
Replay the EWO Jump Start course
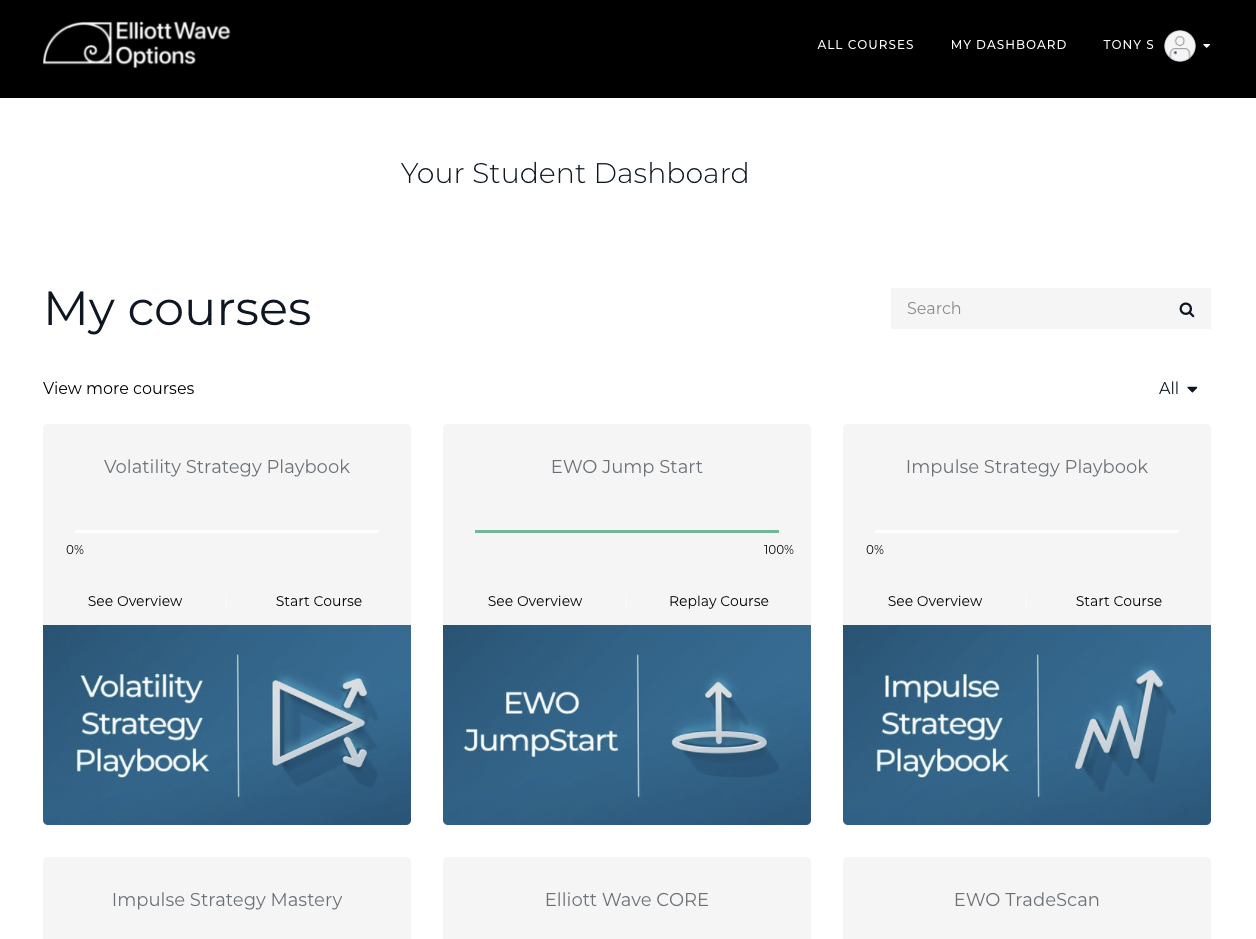[718, 600]
